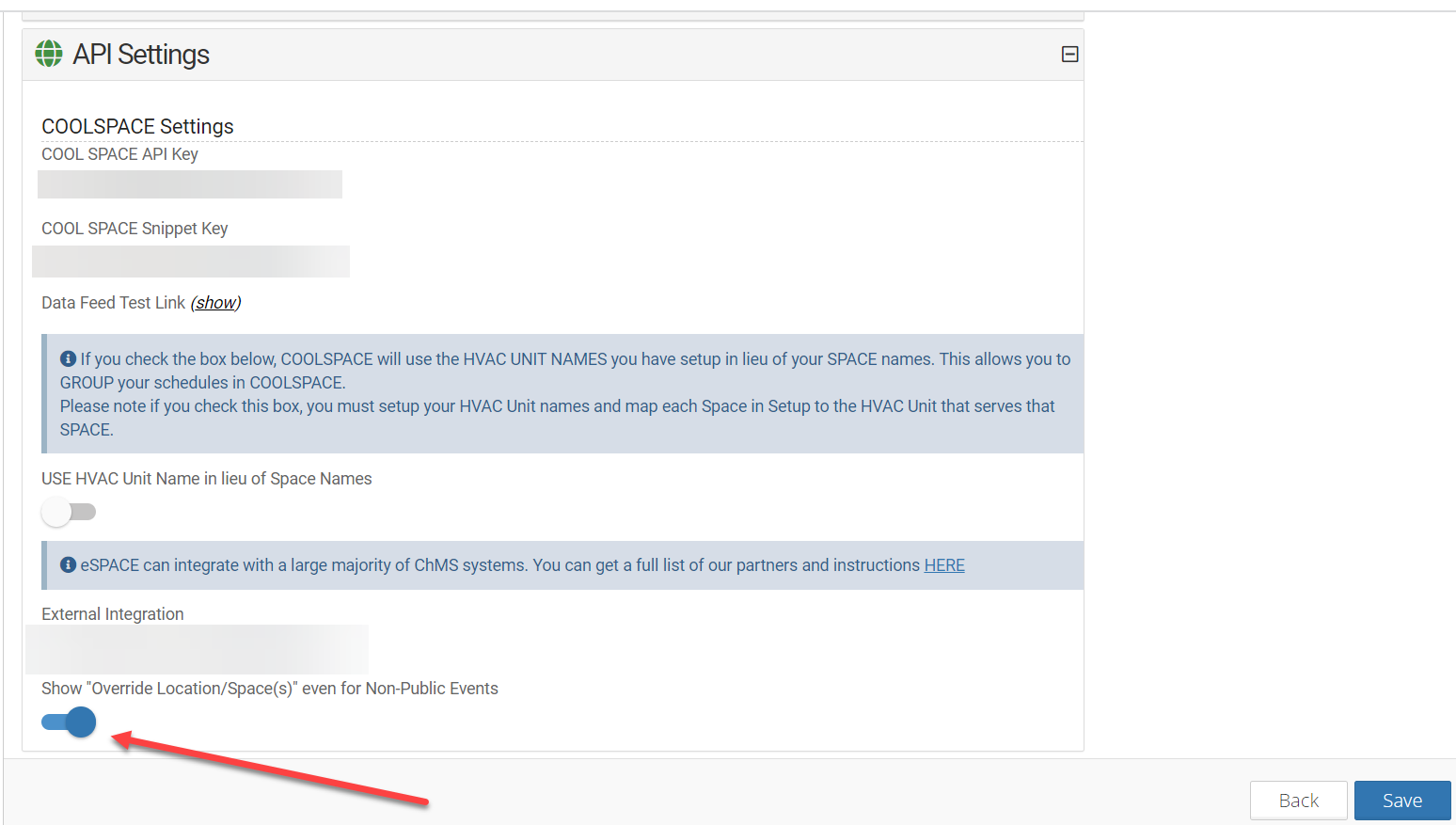Screen dimensions: 1456x825
Task: Click the info icon in the ChMS notice
Action: pyautogui.click(x=68, y=565)
